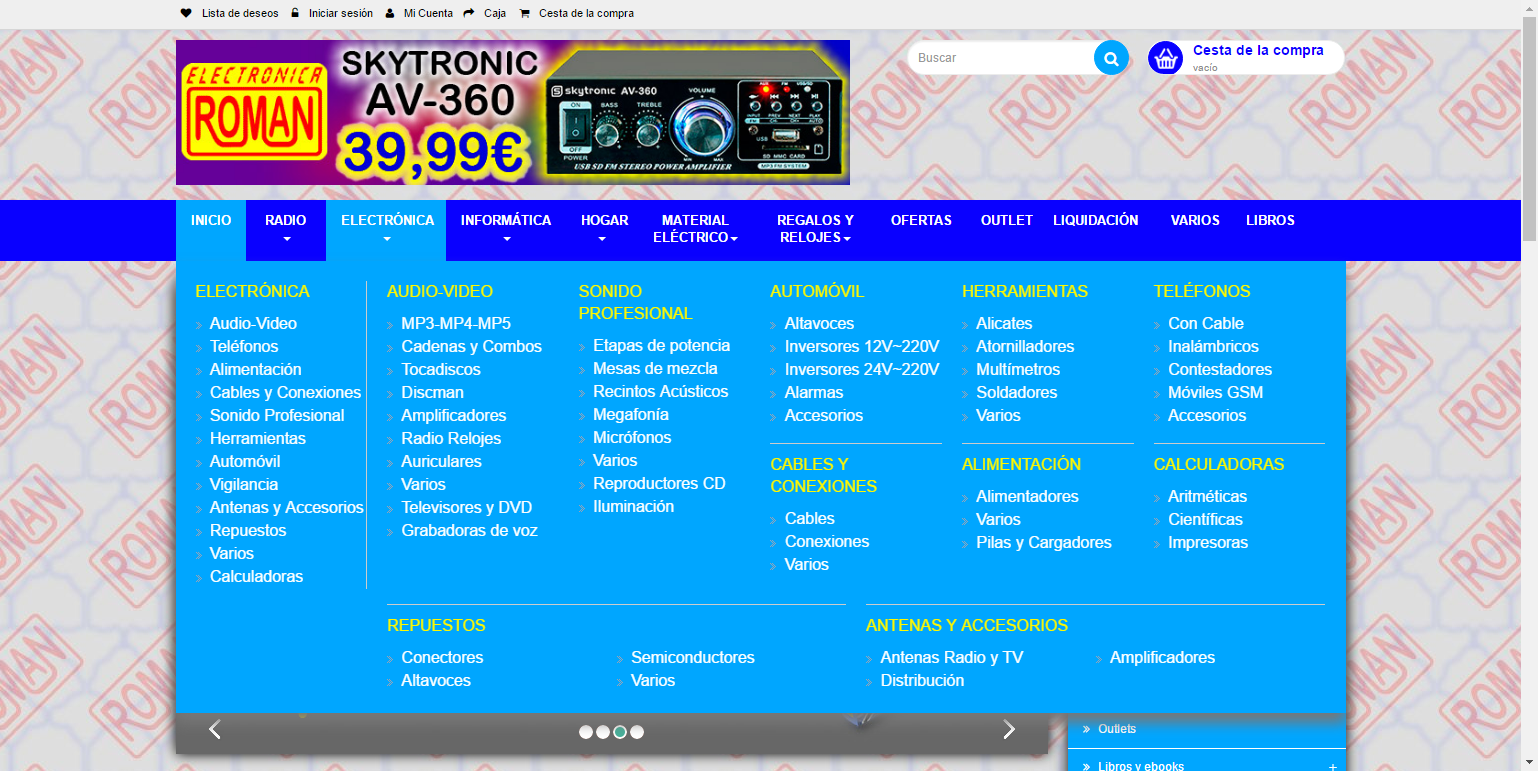Select Multímetros under Herramientas
Screen dimensions: 1538x771
click(x=1018, y=369)
